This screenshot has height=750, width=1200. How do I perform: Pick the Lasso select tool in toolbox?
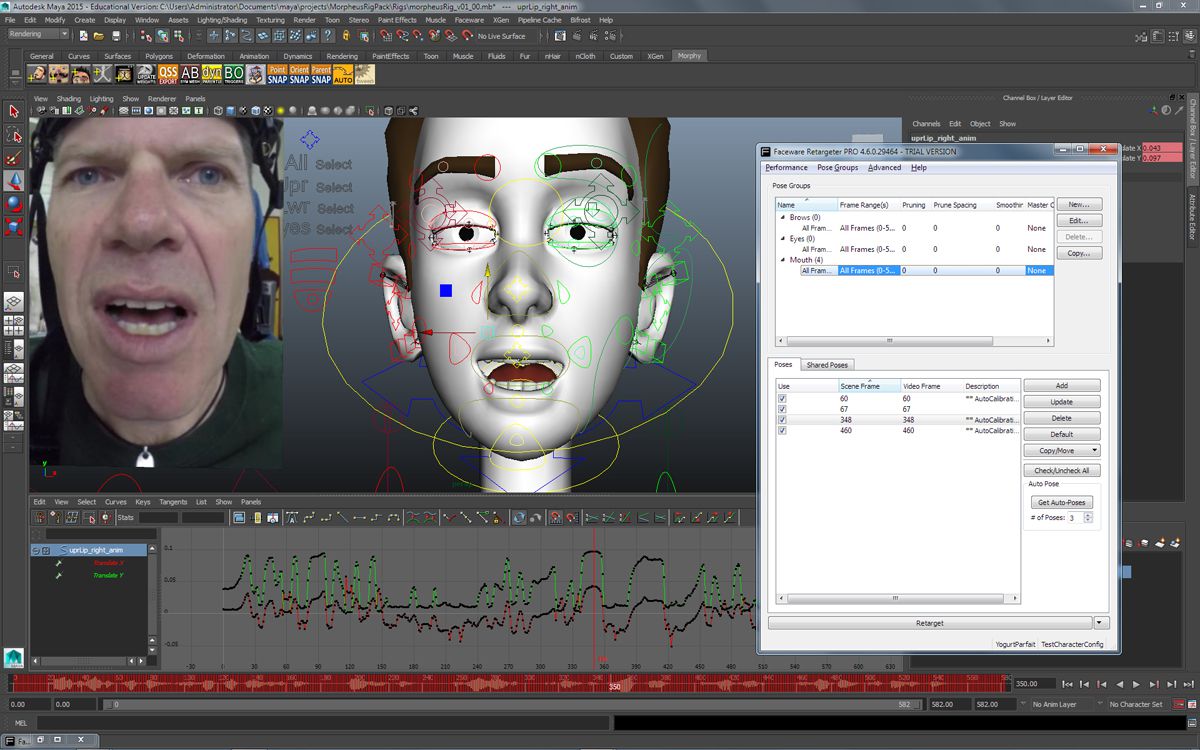tap(14, 134)
